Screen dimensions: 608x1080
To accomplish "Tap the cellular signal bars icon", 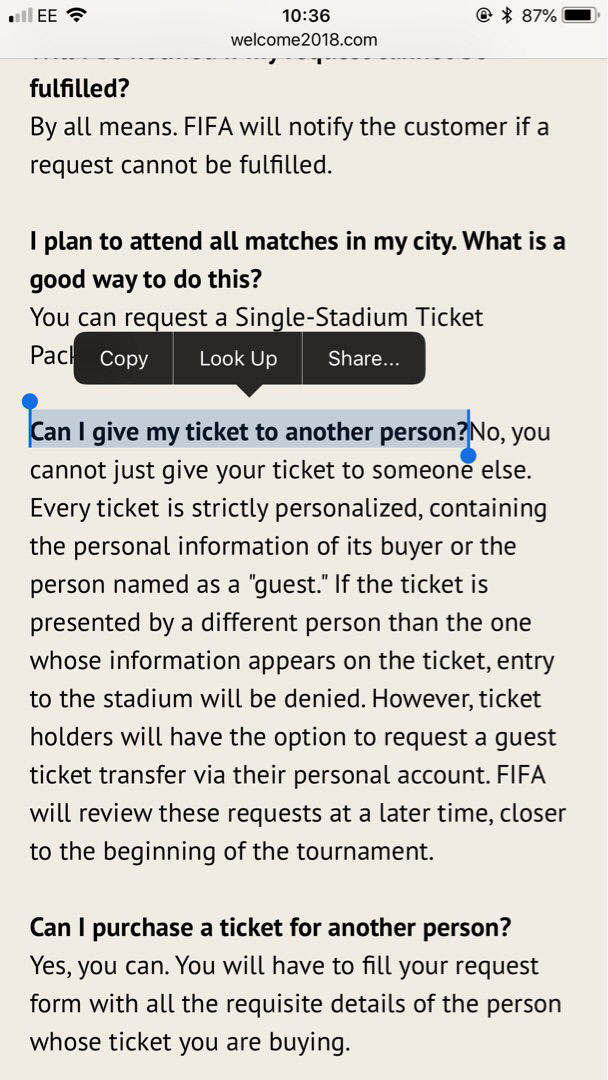I will (20, 15).
